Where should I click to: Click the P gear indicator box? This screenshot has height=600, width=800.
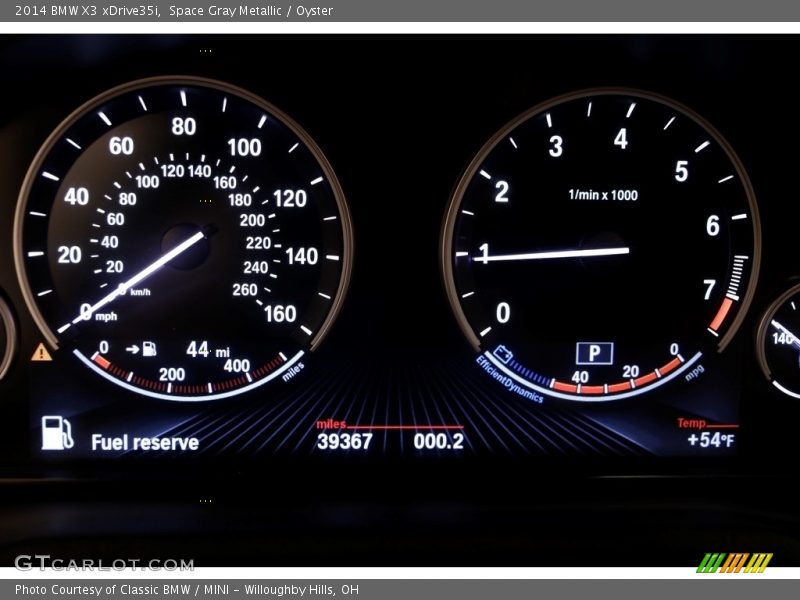[594, 353]
